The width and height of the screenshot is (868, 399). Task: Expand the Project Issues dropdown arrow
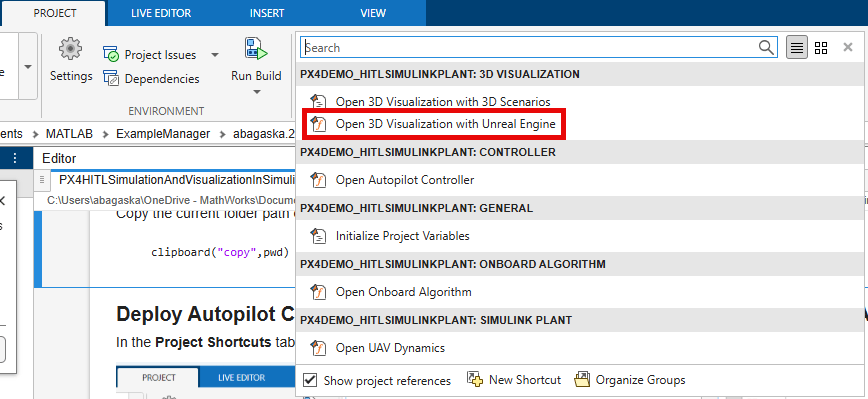point(215,55)
